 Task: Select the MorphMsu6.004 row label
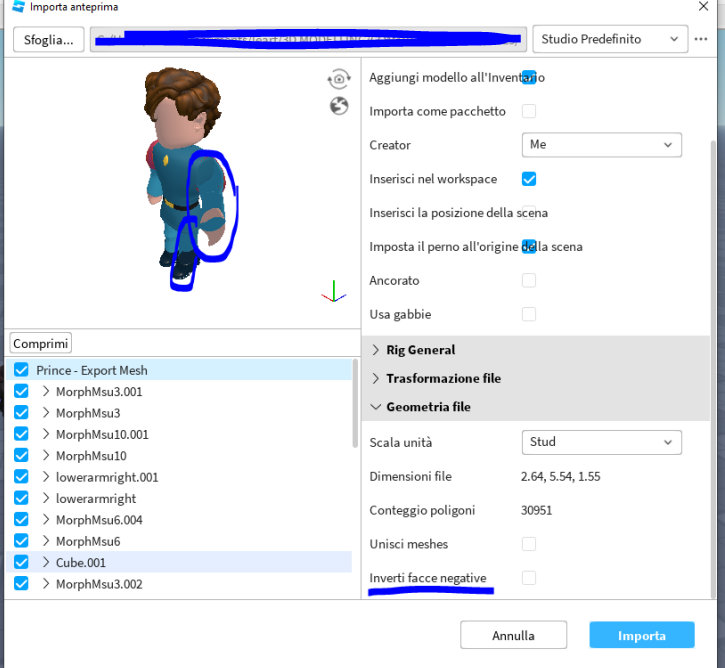(99, 520)
